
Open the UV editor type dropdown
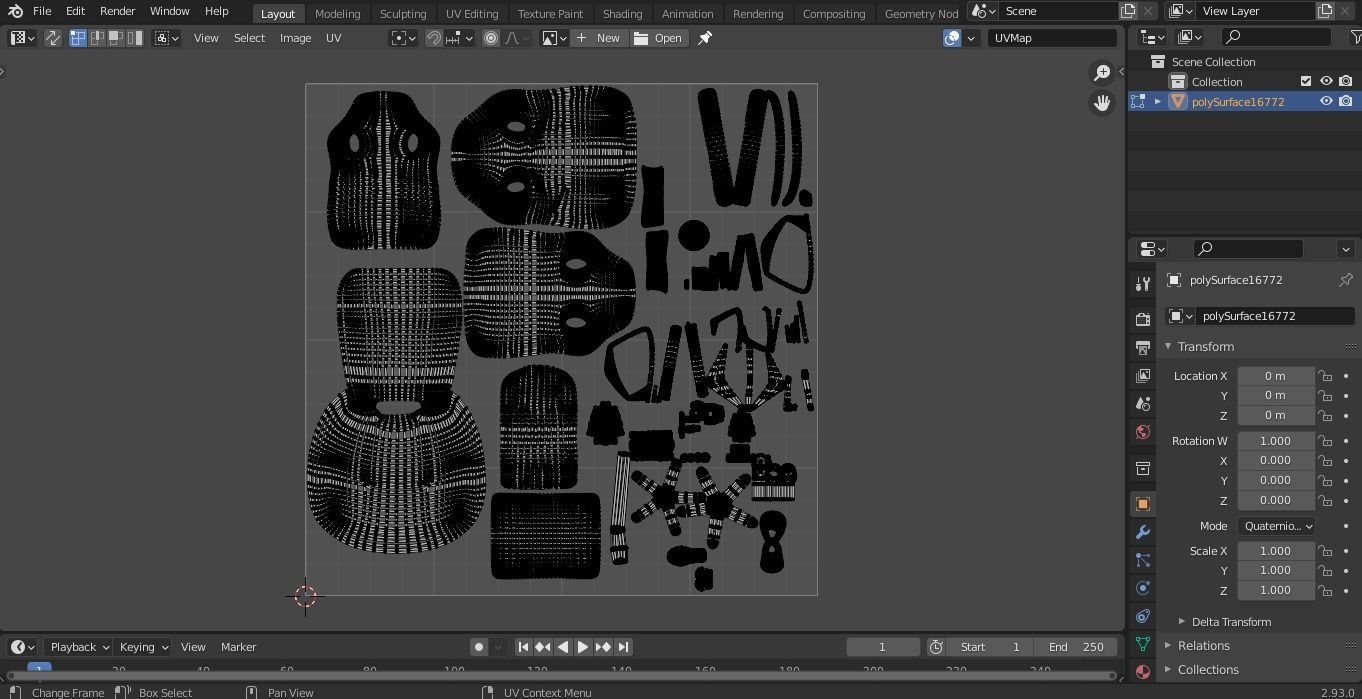click(x=22, y=38)
